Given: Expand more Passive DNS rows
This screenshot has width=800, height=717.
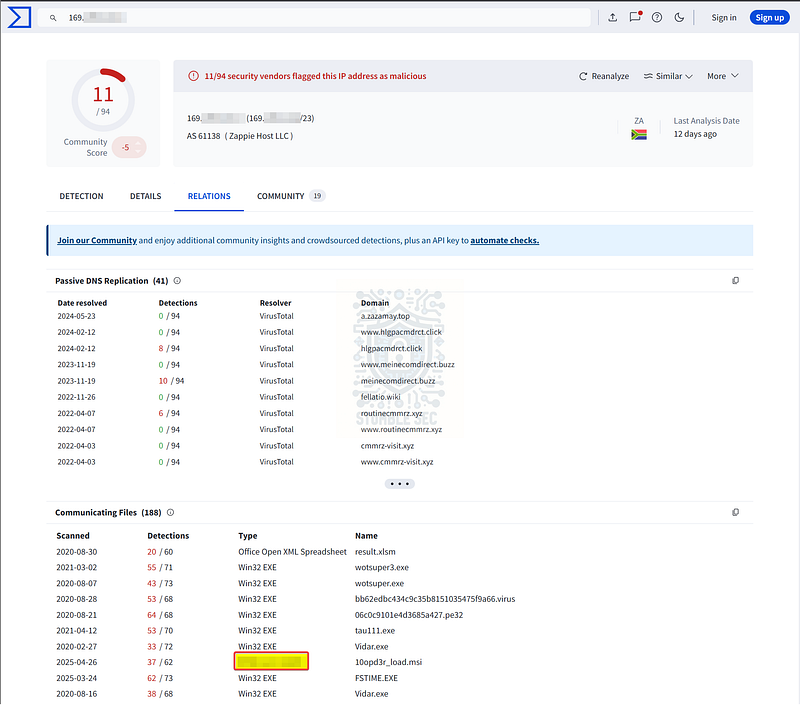Looking at the screenshot, I should click(x=399, y=484).
